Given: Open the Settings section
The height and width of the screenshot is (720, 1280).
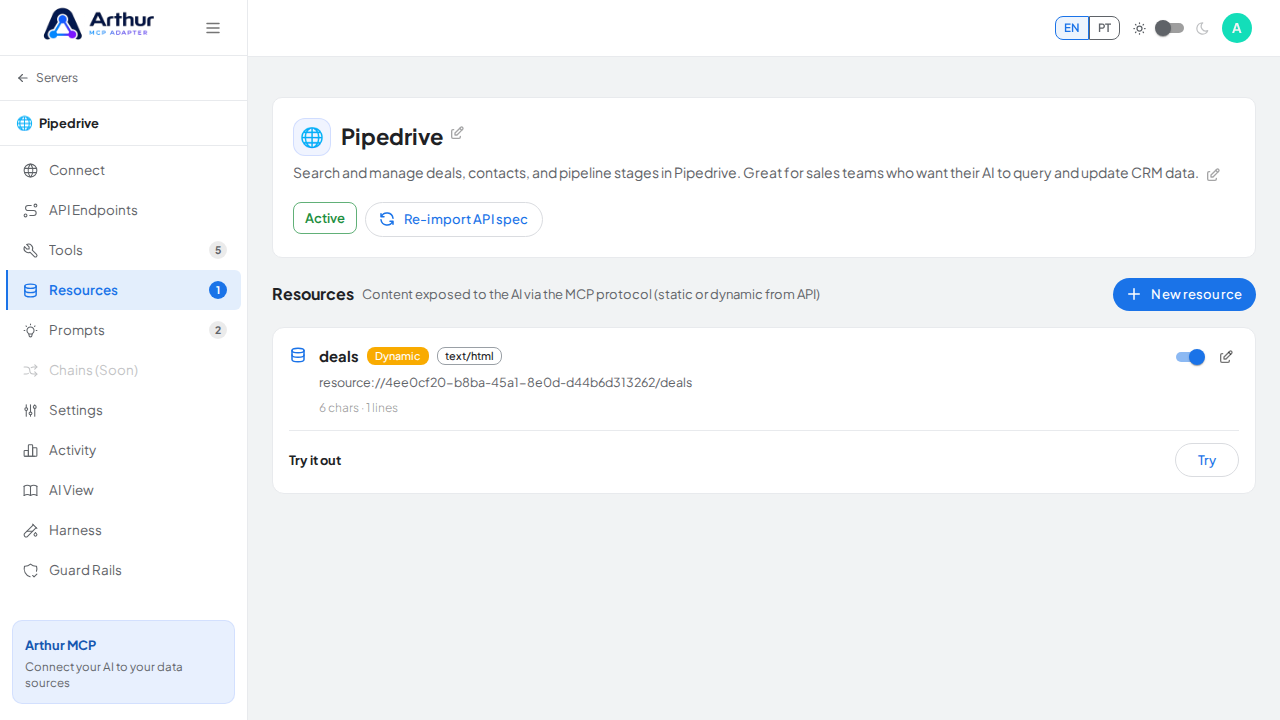Looking at the screenshot, I should point(124,410).
